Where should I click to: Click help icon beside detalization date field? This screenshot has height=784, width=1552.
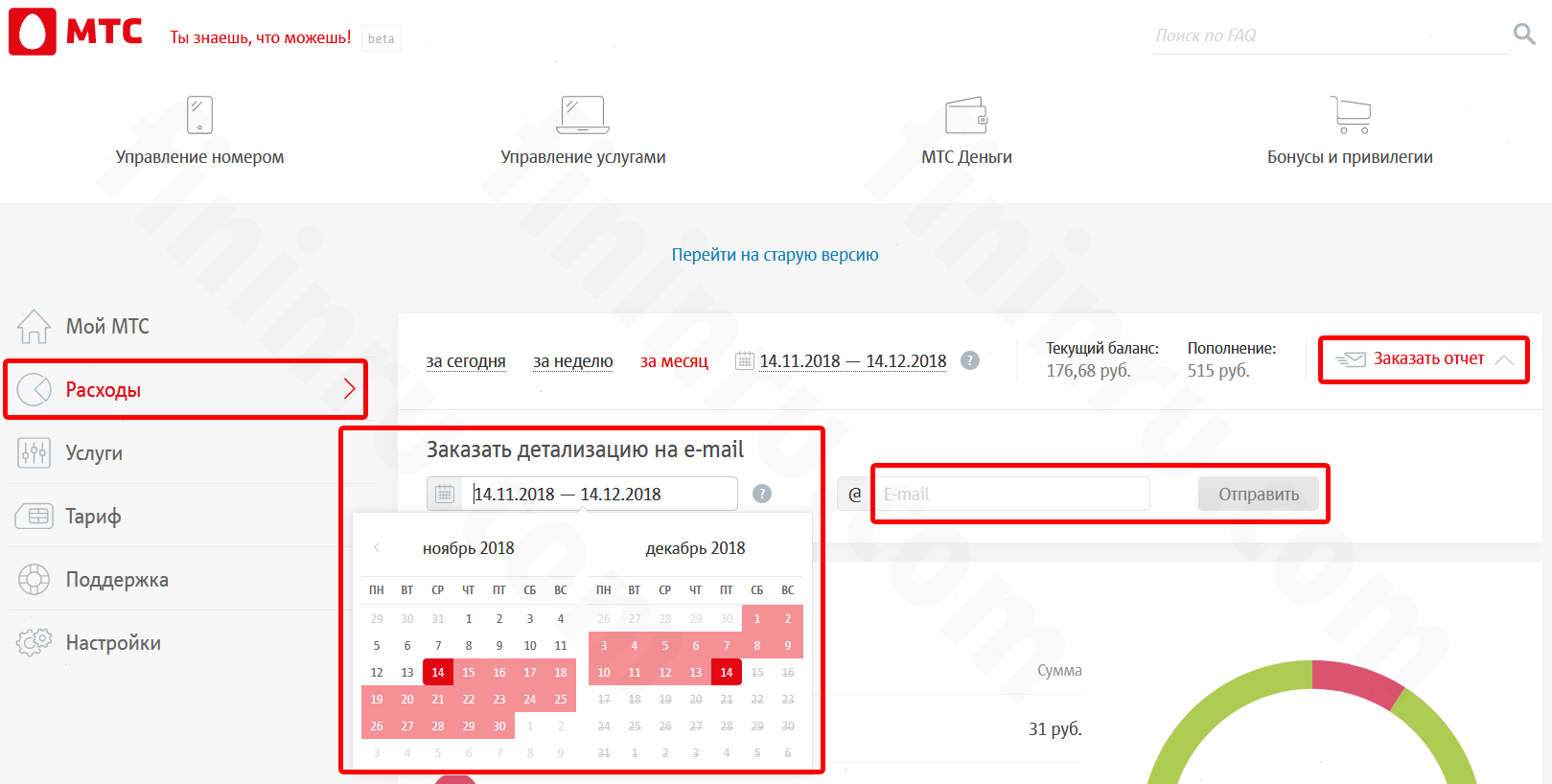(762, 494)
